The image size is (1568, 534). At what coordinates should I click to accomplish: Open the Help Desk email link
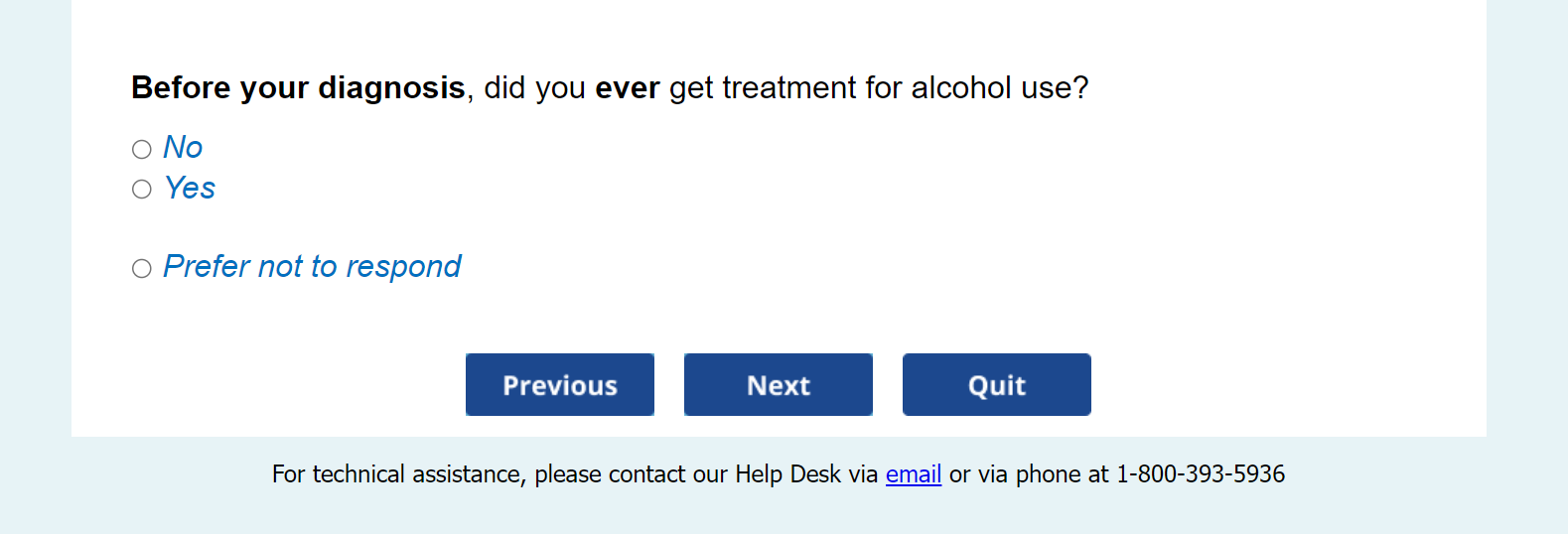913,474
